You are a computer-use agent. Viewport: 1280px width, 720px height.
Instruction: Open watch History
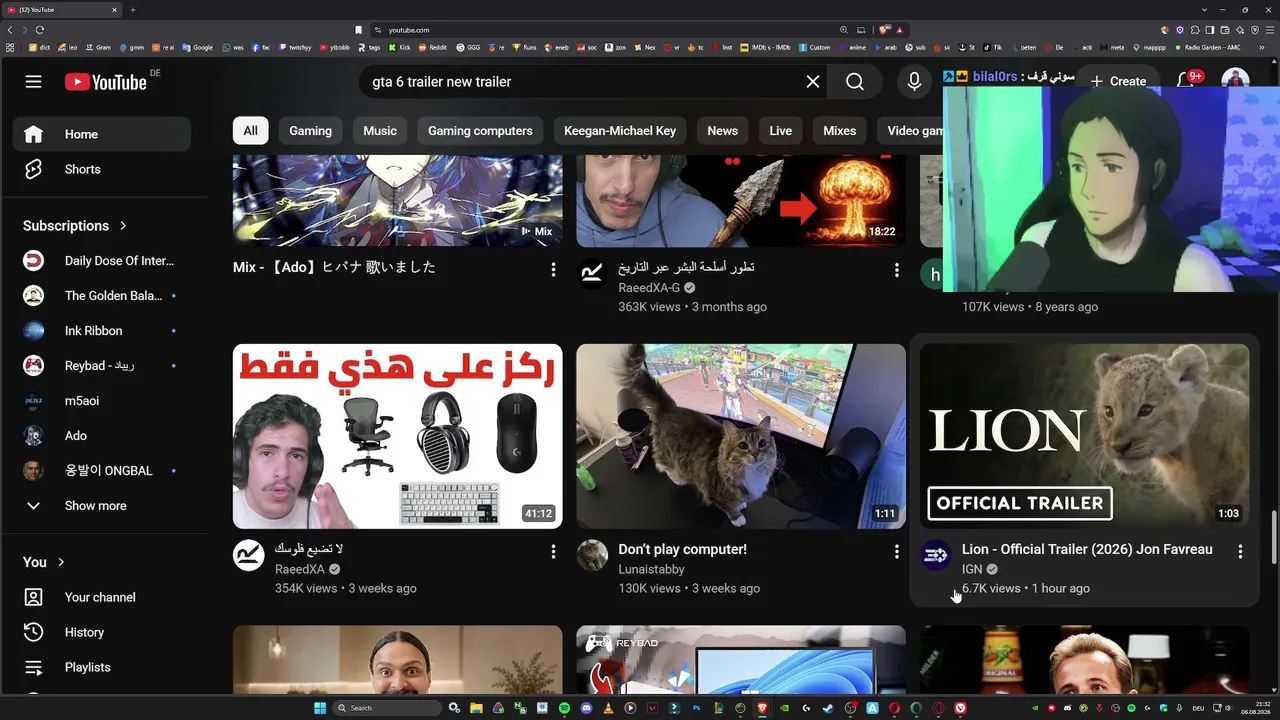(102, 632)
